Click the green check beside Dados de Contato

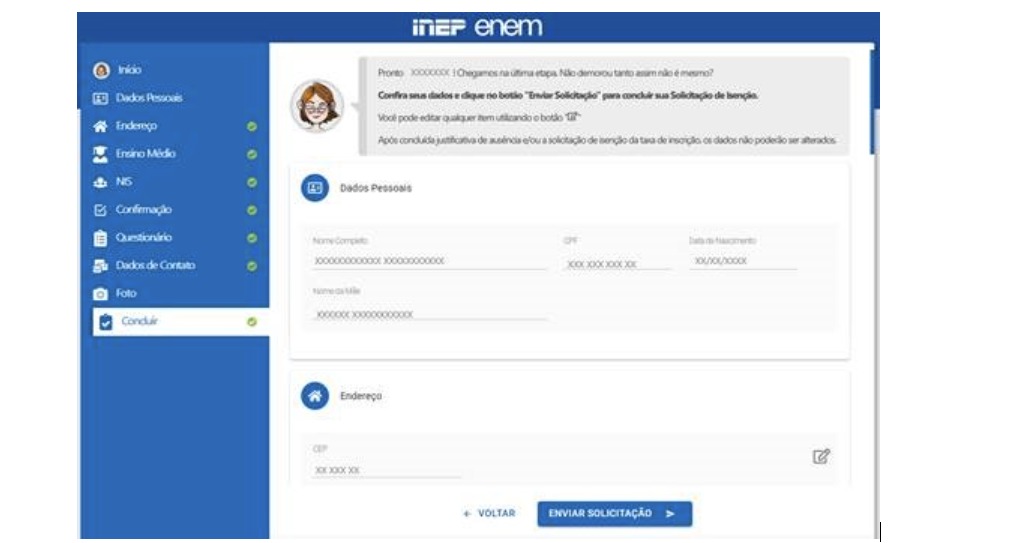tap(252, 266)
